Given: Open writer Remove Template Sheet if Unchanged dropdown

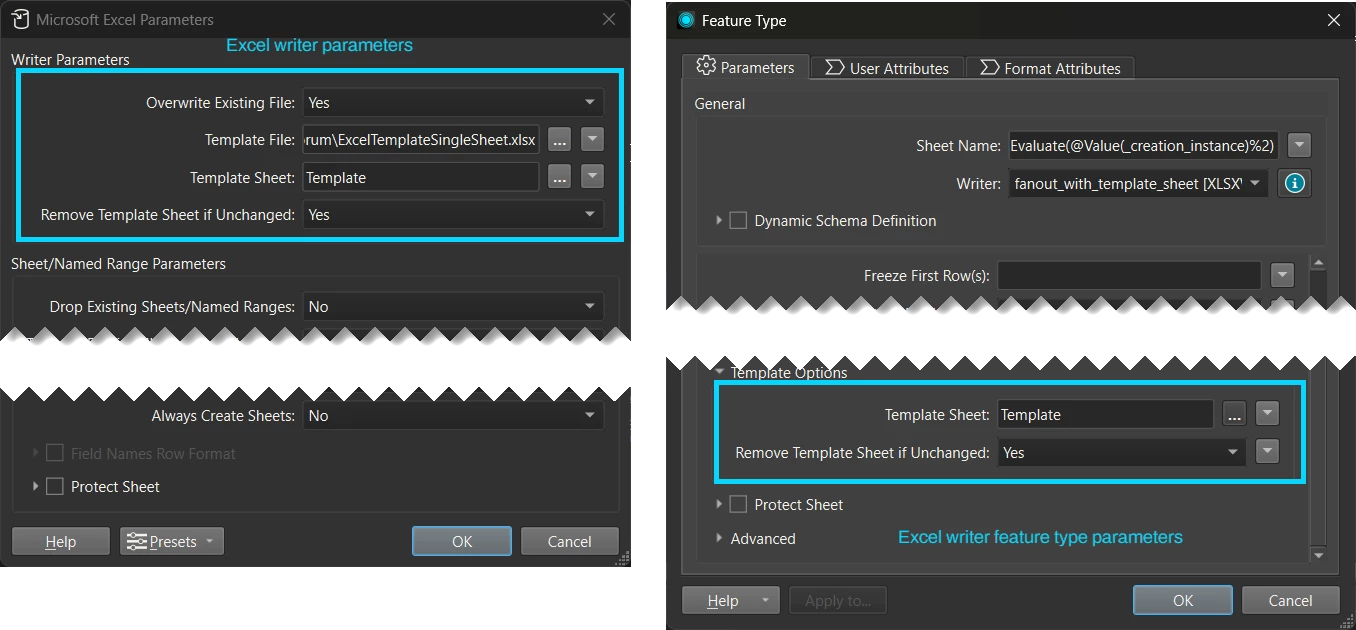Looking at the screenshot, I should (x=453, y=214).
